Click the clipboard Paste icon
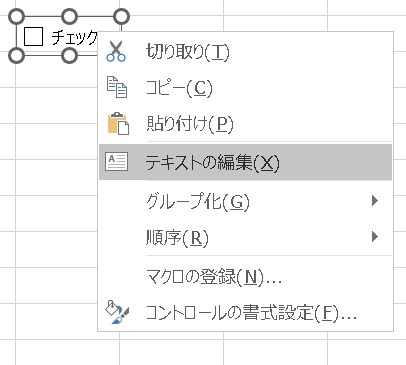The width and height of the screenshot is (406, 365). (118, 123)
